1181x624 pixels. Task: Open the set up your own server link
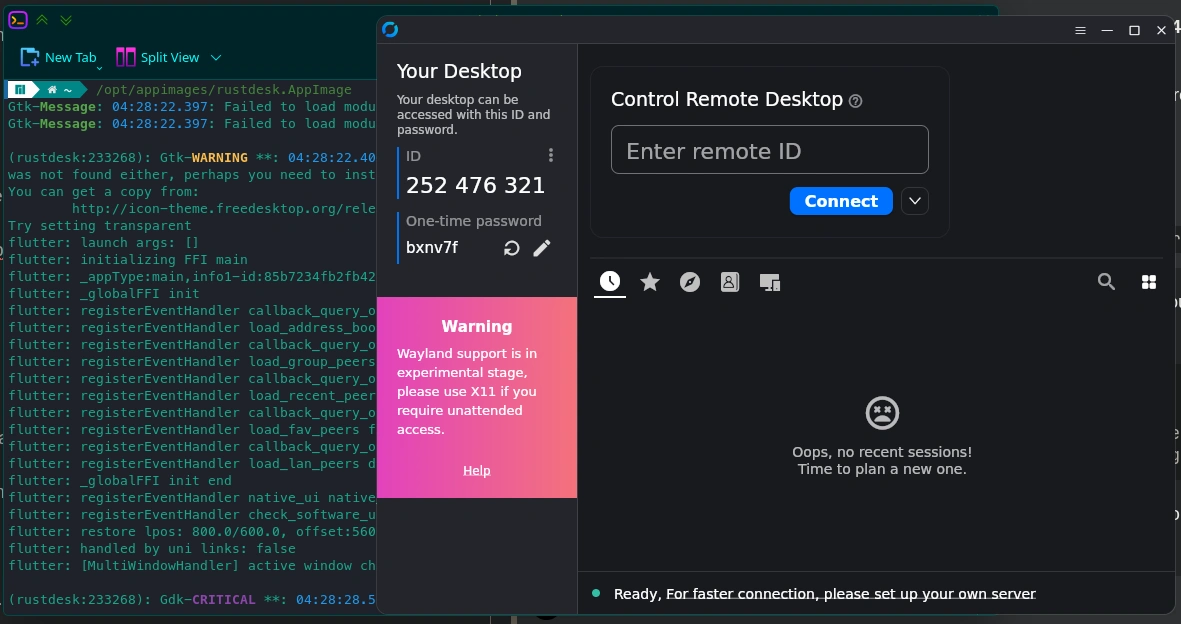(x=850, y=594)
